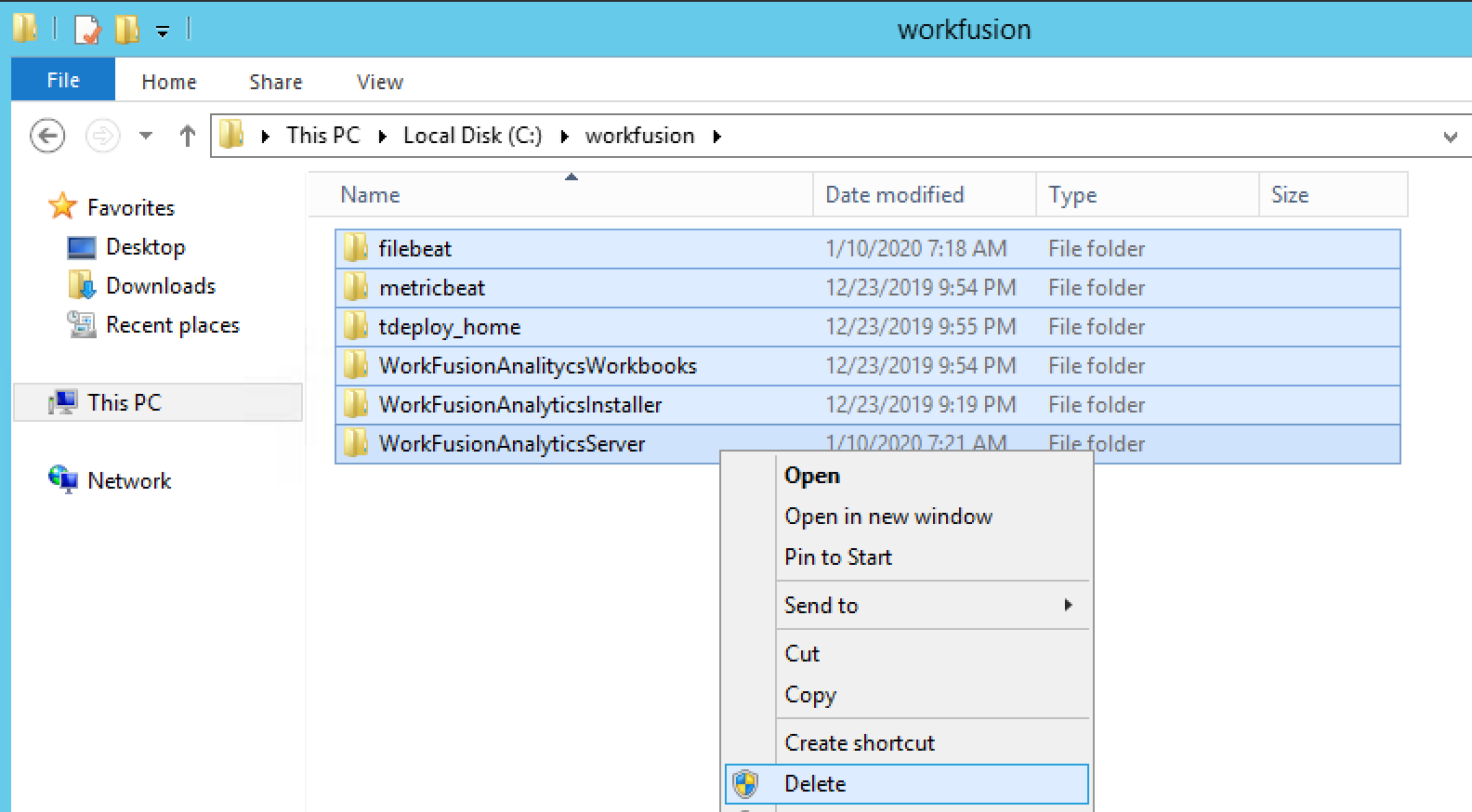Switch to the Home ribbon tab
1472x812 pixels.
click(x=169, y=82)
